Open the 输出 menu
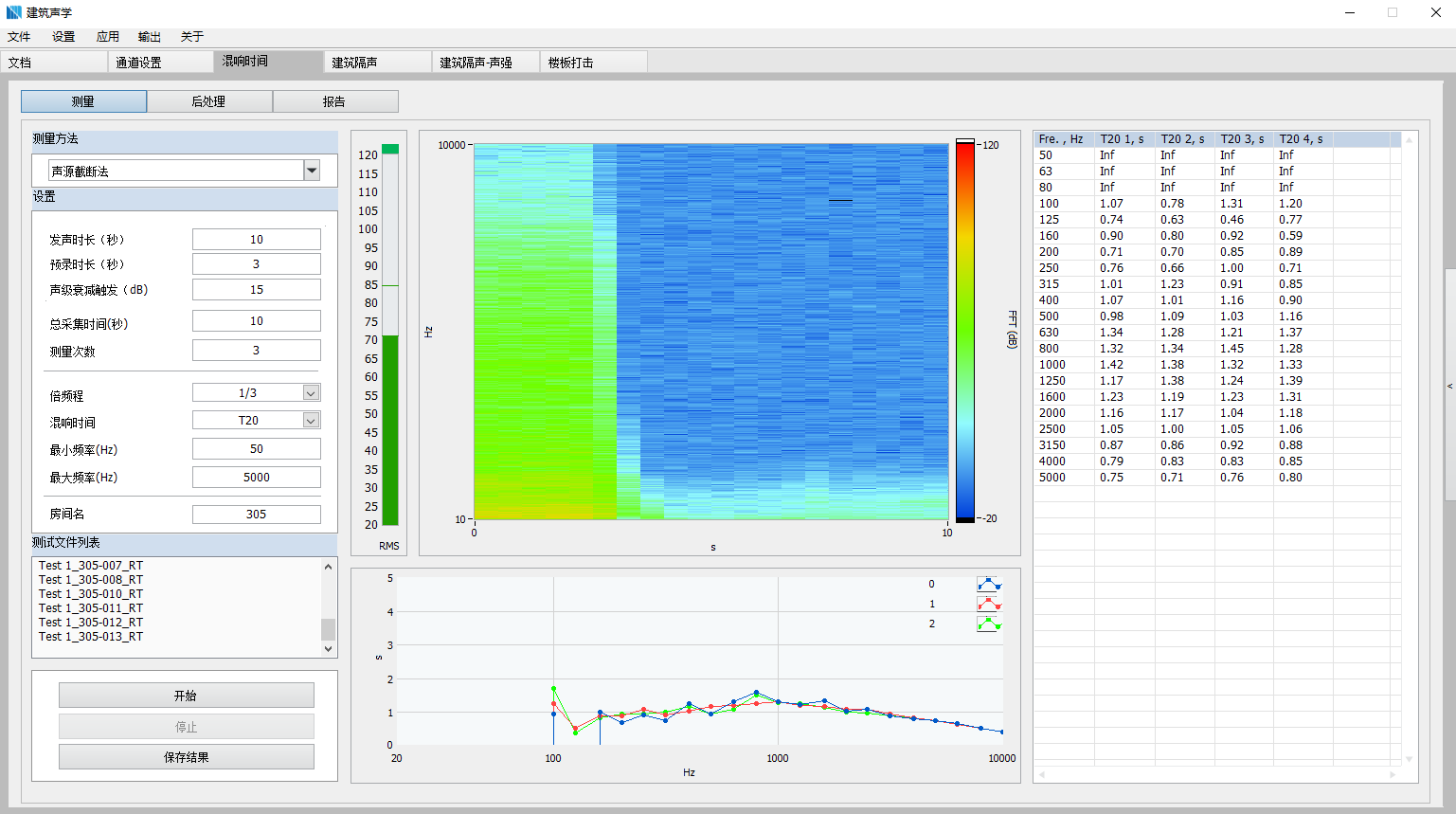 pos(149,37)
